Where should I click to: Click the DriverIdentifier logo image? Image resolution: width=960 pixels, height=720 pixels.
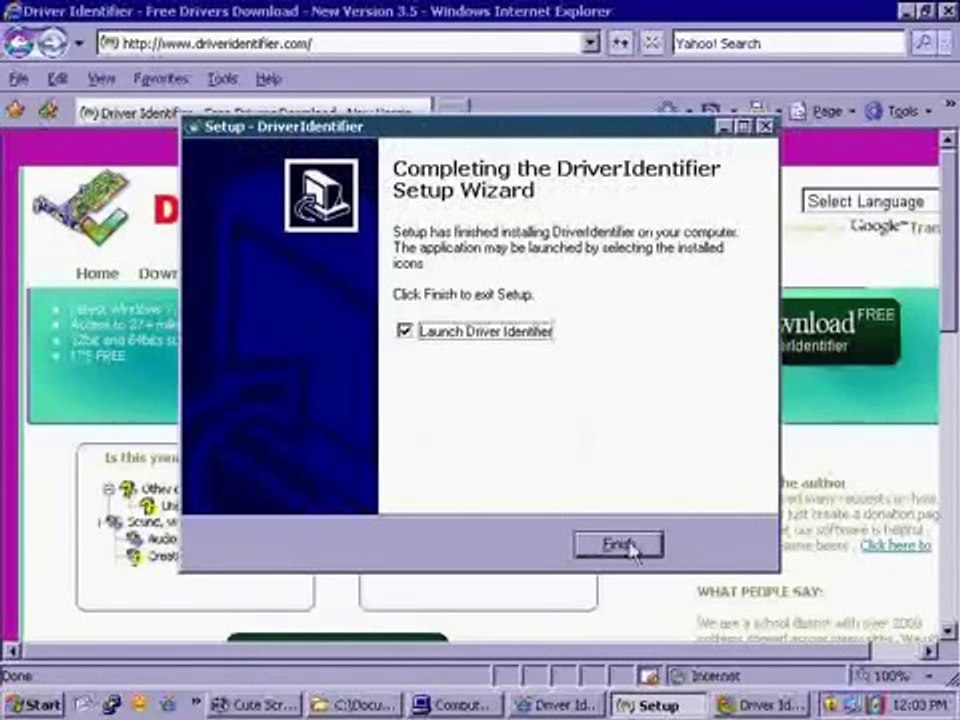coord(82,208)
